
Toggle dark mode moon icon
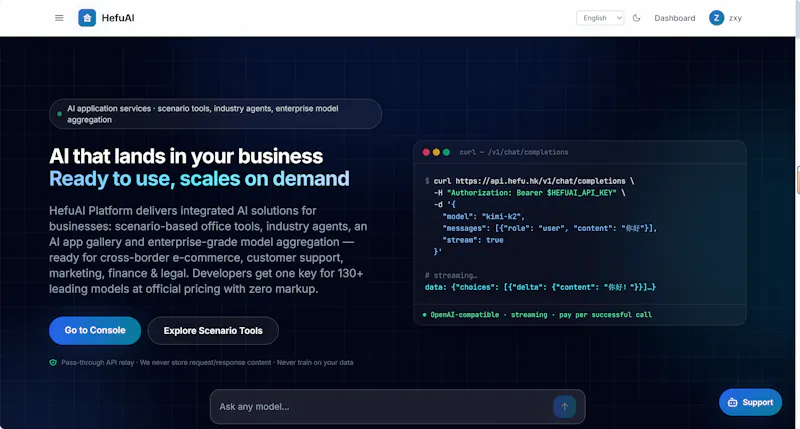636,18
